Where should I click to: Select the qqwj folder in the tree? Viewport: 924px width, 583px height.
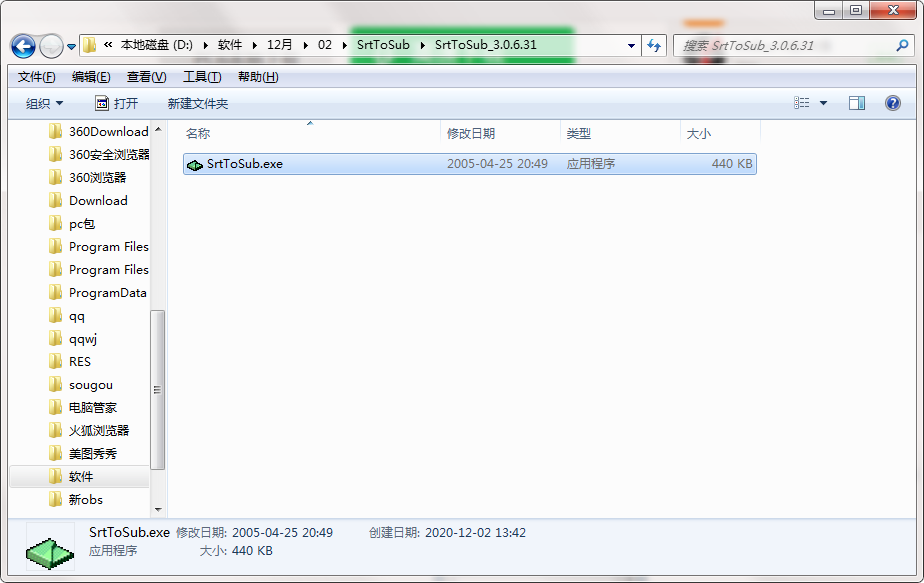pyautogui.click(x=82, y=339)
